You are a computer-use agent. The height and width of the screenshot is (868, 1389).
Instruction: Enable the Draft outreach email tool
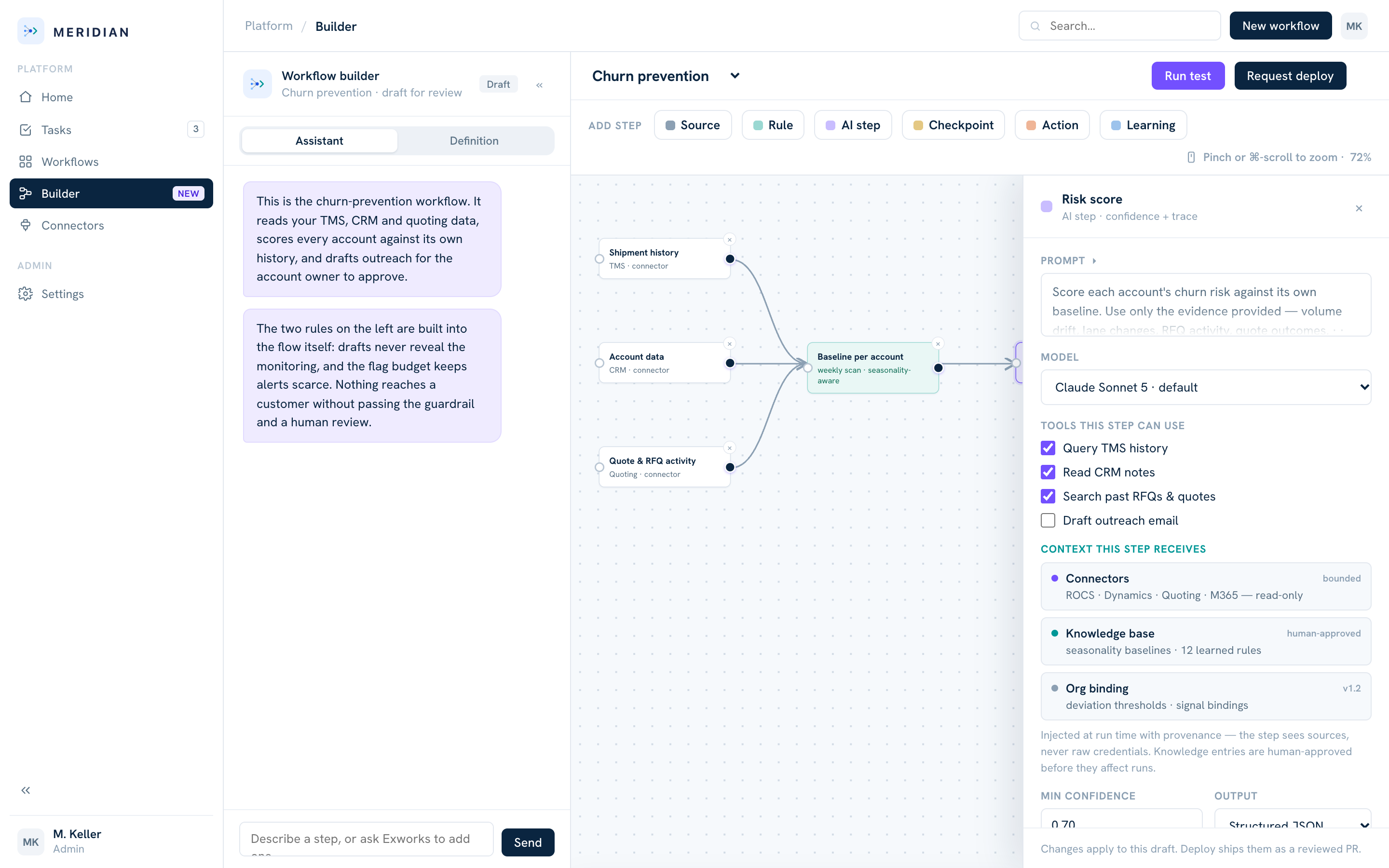(1048, 520)
